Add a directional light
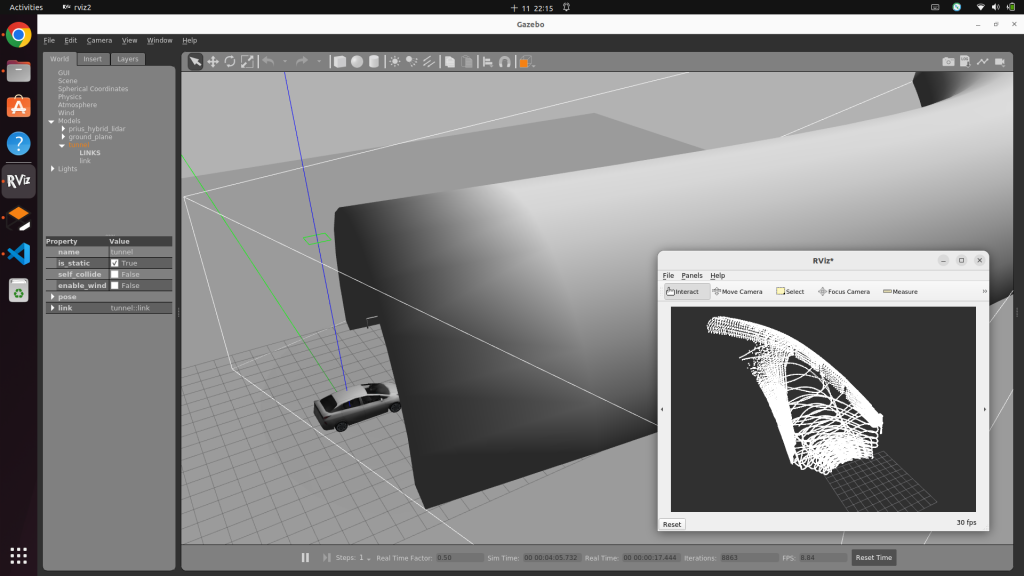Screen dimensions: 1024x576 click(428, 61)
